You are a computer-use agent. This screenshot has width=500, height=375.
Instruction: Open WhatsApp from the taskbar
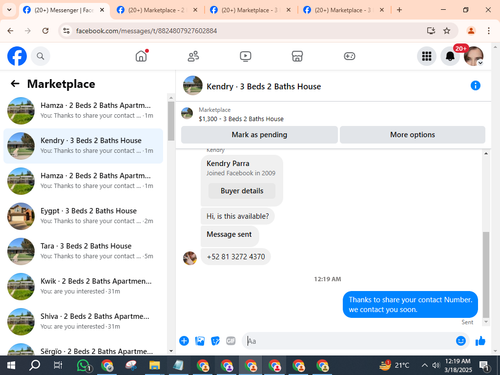[83, 365]
